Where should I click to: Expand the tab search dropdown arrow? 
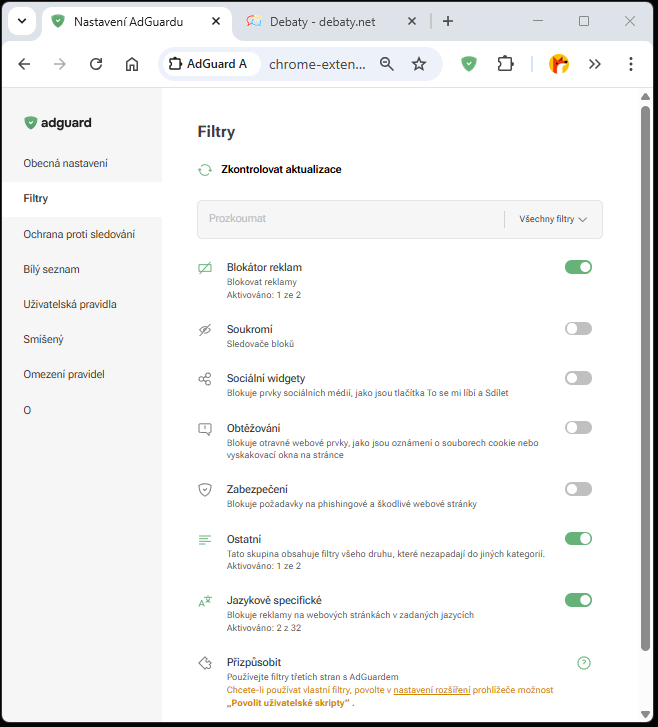(x=21, y=21)
